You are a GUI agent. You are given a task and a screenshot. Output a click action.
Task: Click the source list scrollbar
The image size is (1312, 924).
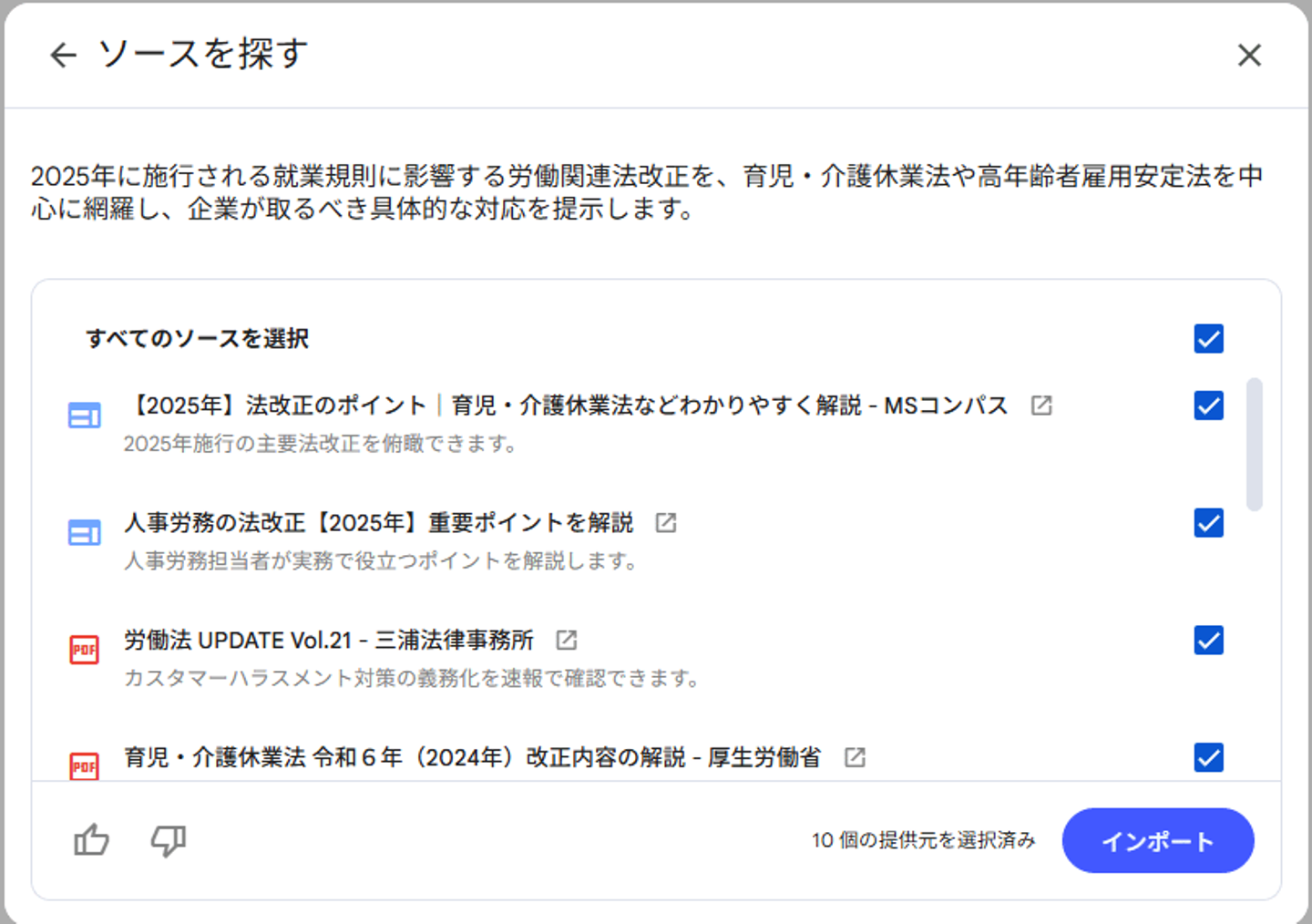1255,445
